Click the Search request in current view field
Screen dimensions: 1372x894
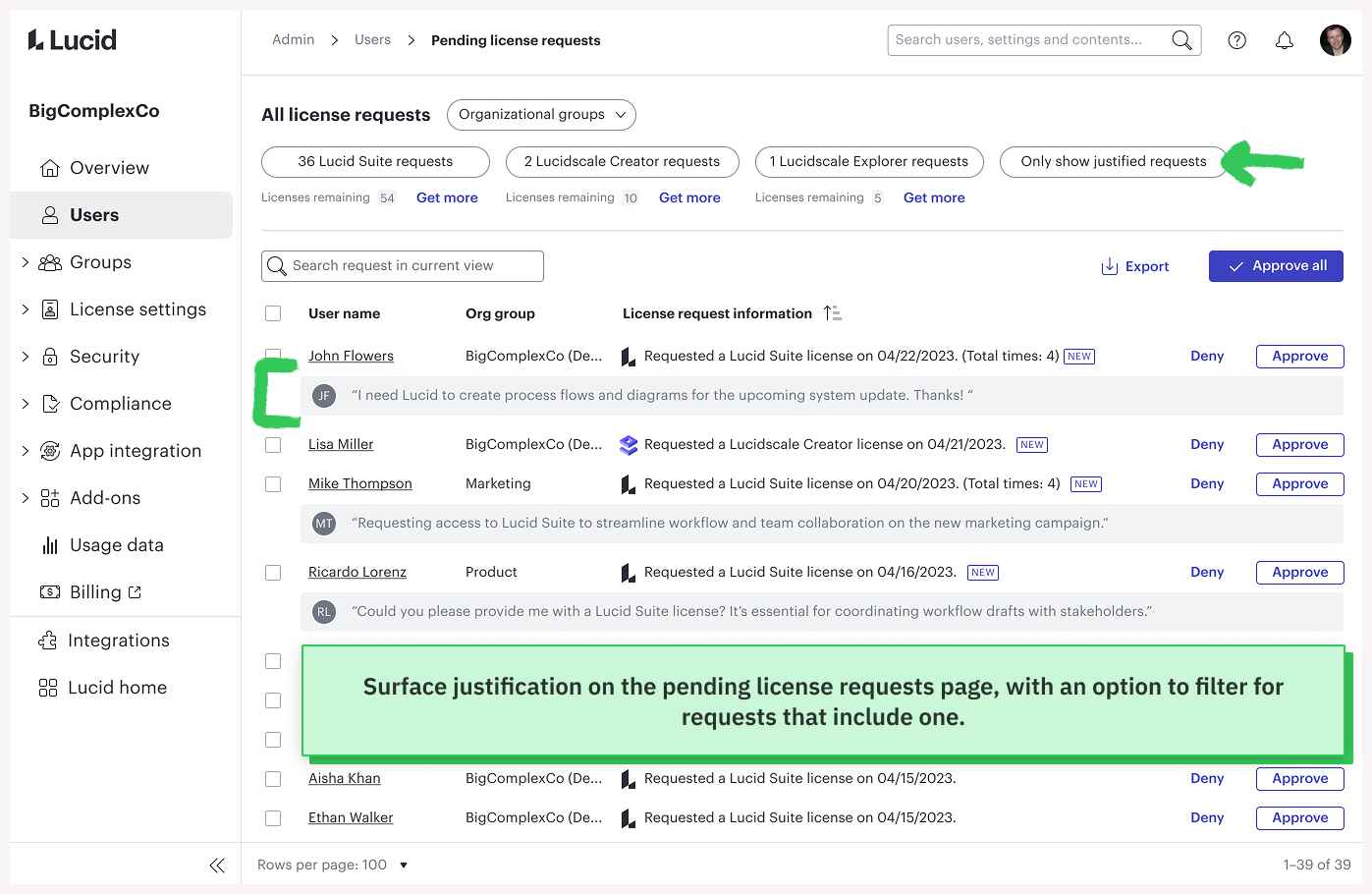[x=403, y=266]
